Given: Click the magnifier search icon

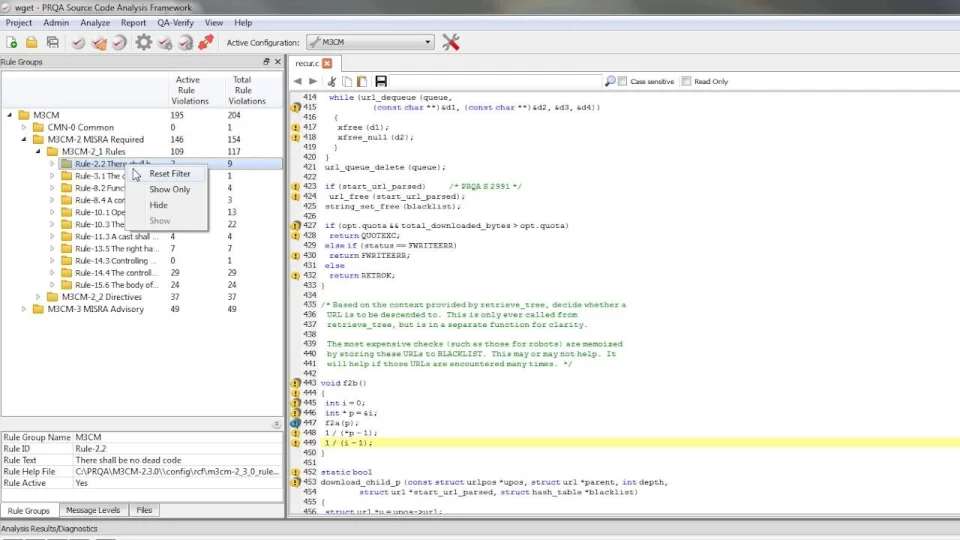Looking at the screenshot, I should 610,81.
